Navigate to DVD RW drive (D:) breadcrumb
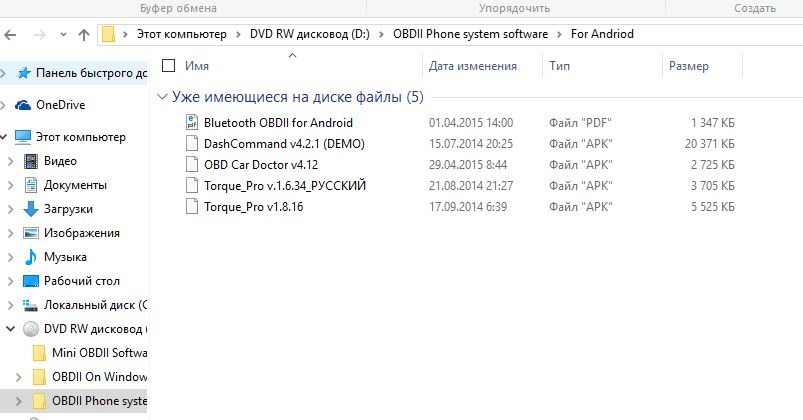803x420 pixels. coord(302,34)
